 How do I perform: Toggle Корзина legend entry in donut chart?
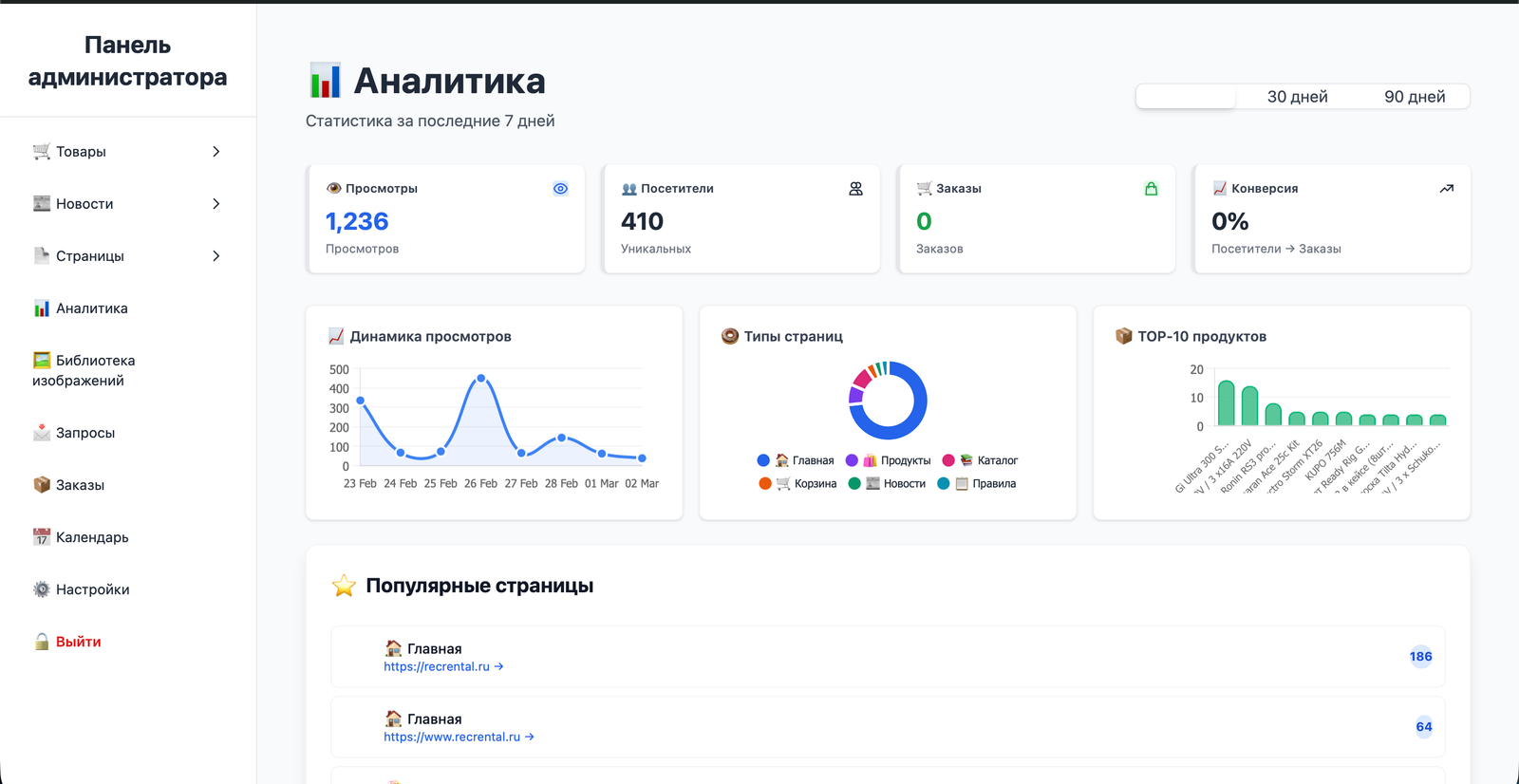(x=797, y=483)
